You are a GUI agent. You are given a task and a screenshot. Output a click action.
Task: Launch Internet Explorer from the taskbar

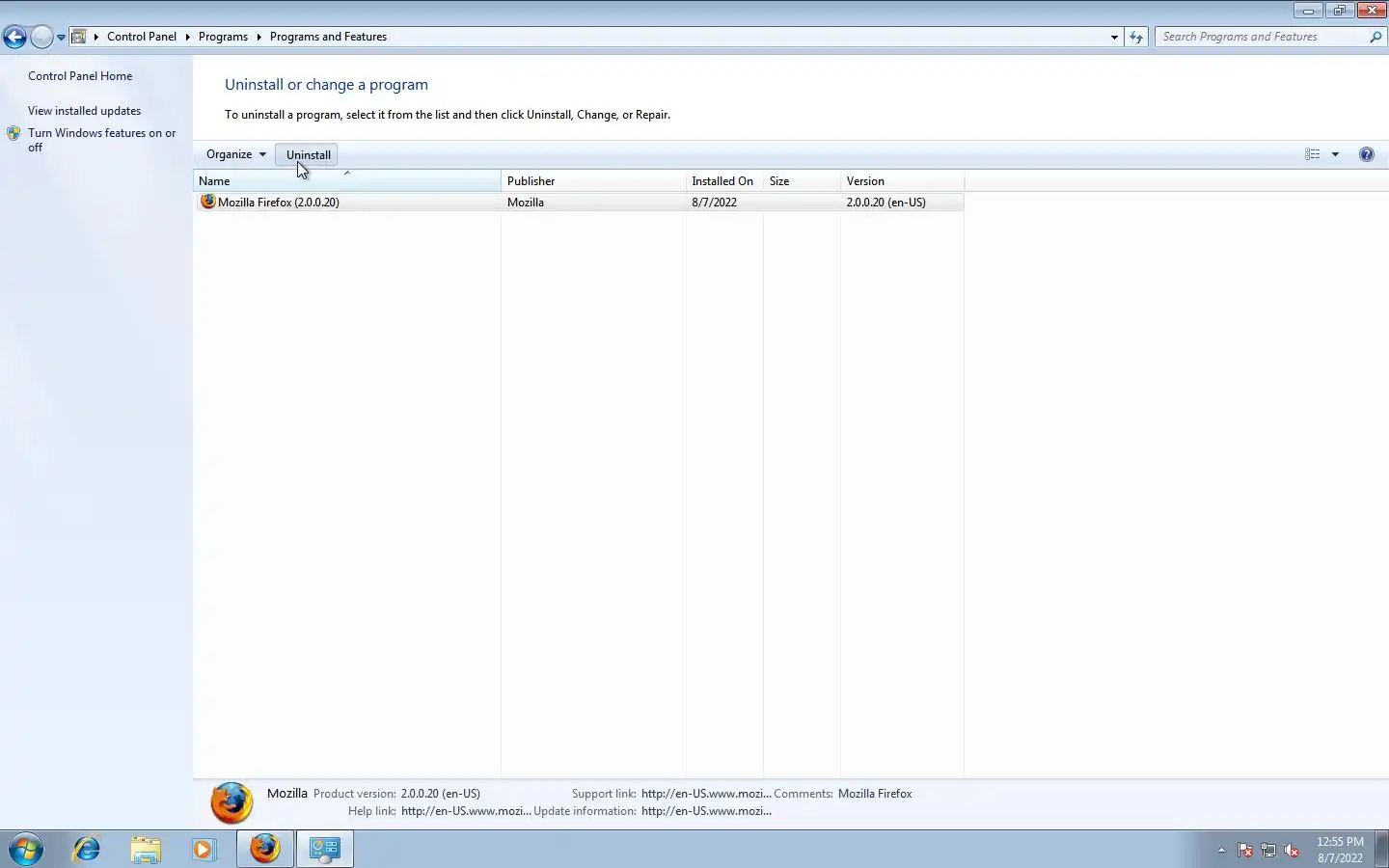[87, 850]
